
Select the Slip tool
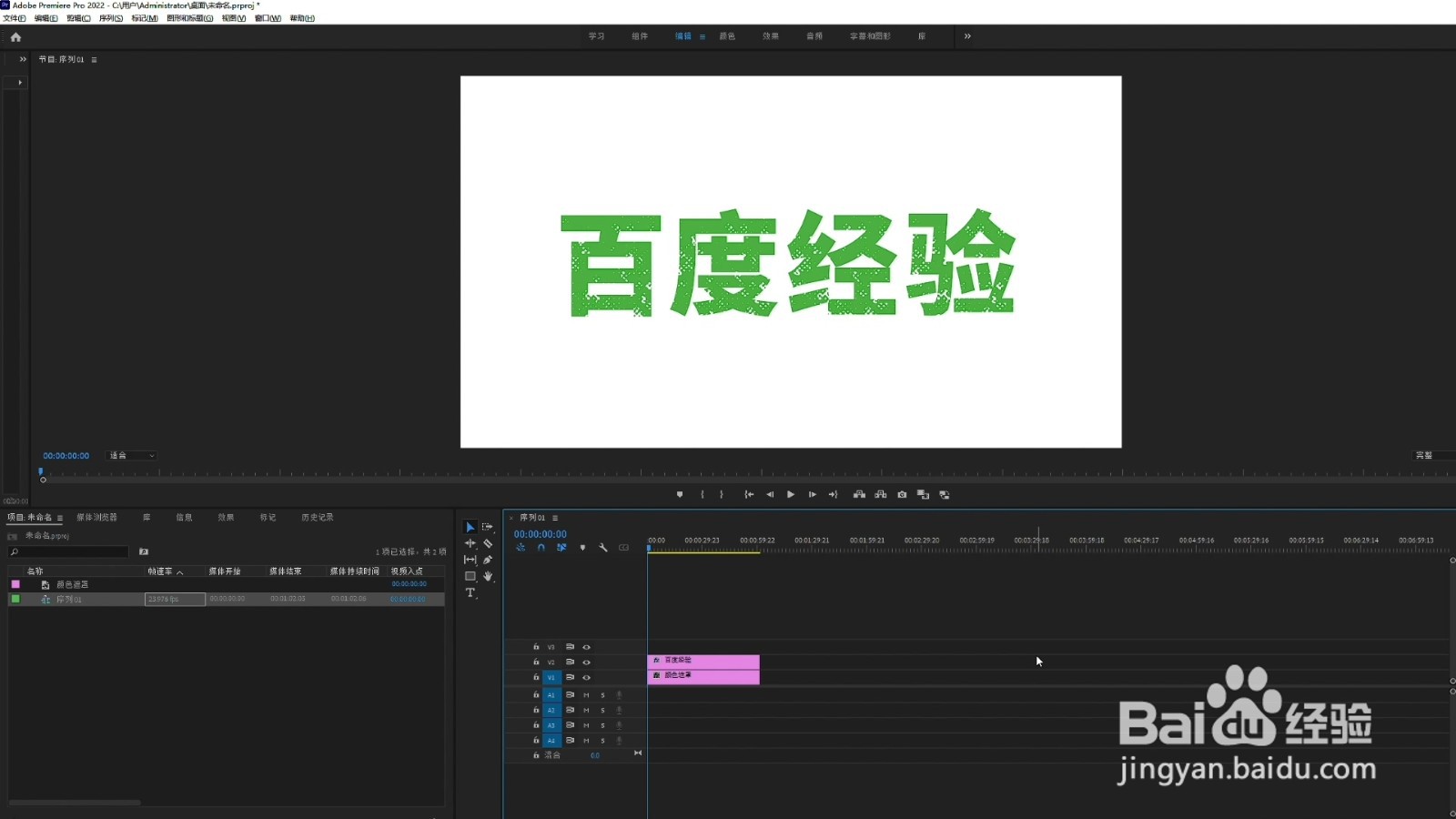point(470,560)
